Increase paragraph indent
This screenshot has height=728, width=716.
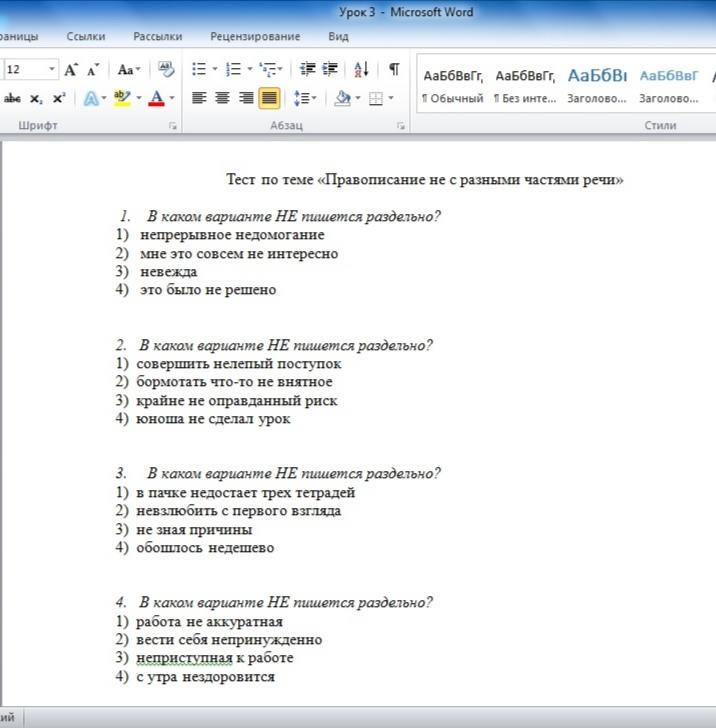tap(330, 69)
